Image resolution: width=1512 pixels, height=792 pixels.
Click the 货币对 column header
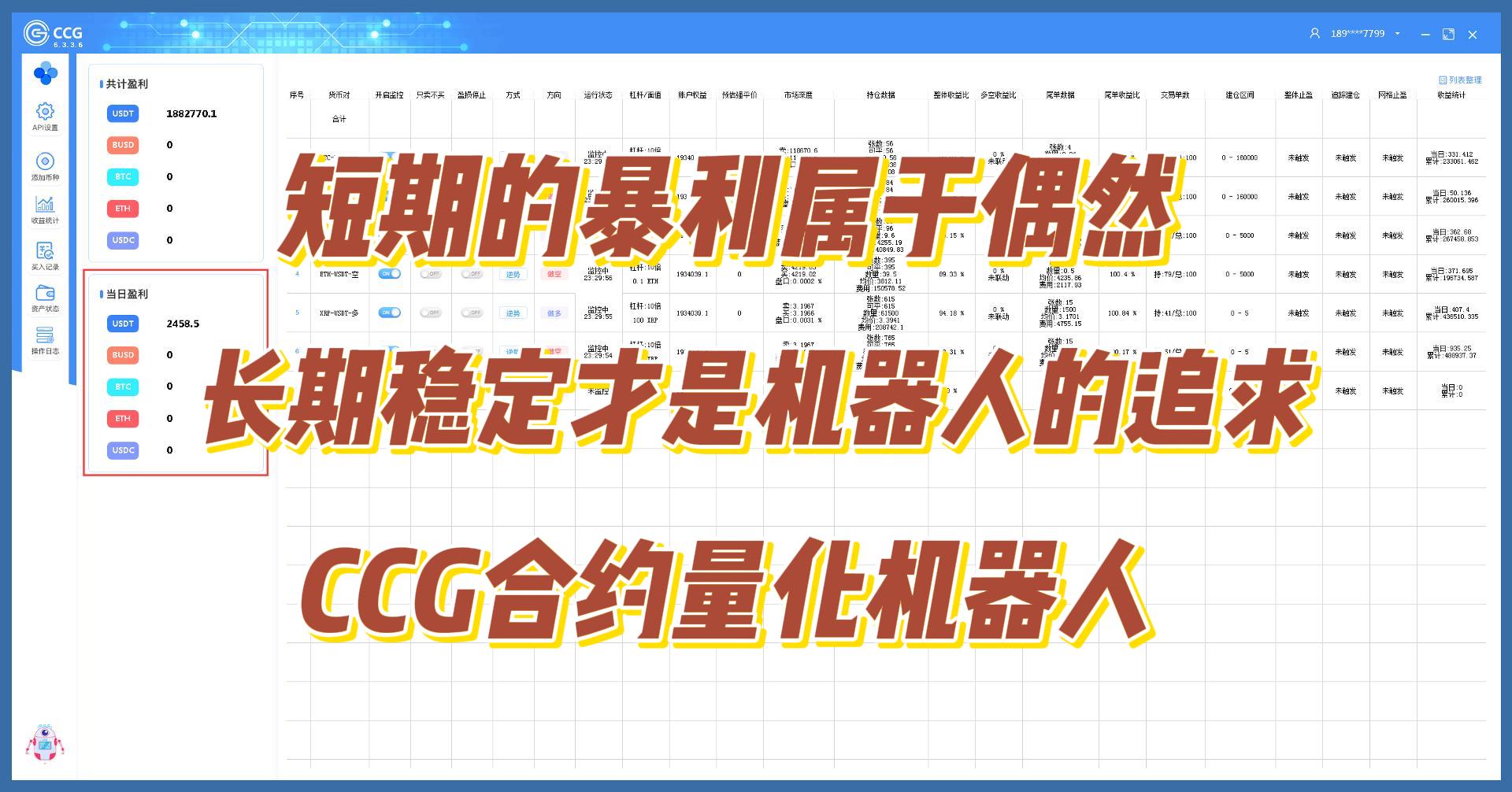(x=339, y=94)
